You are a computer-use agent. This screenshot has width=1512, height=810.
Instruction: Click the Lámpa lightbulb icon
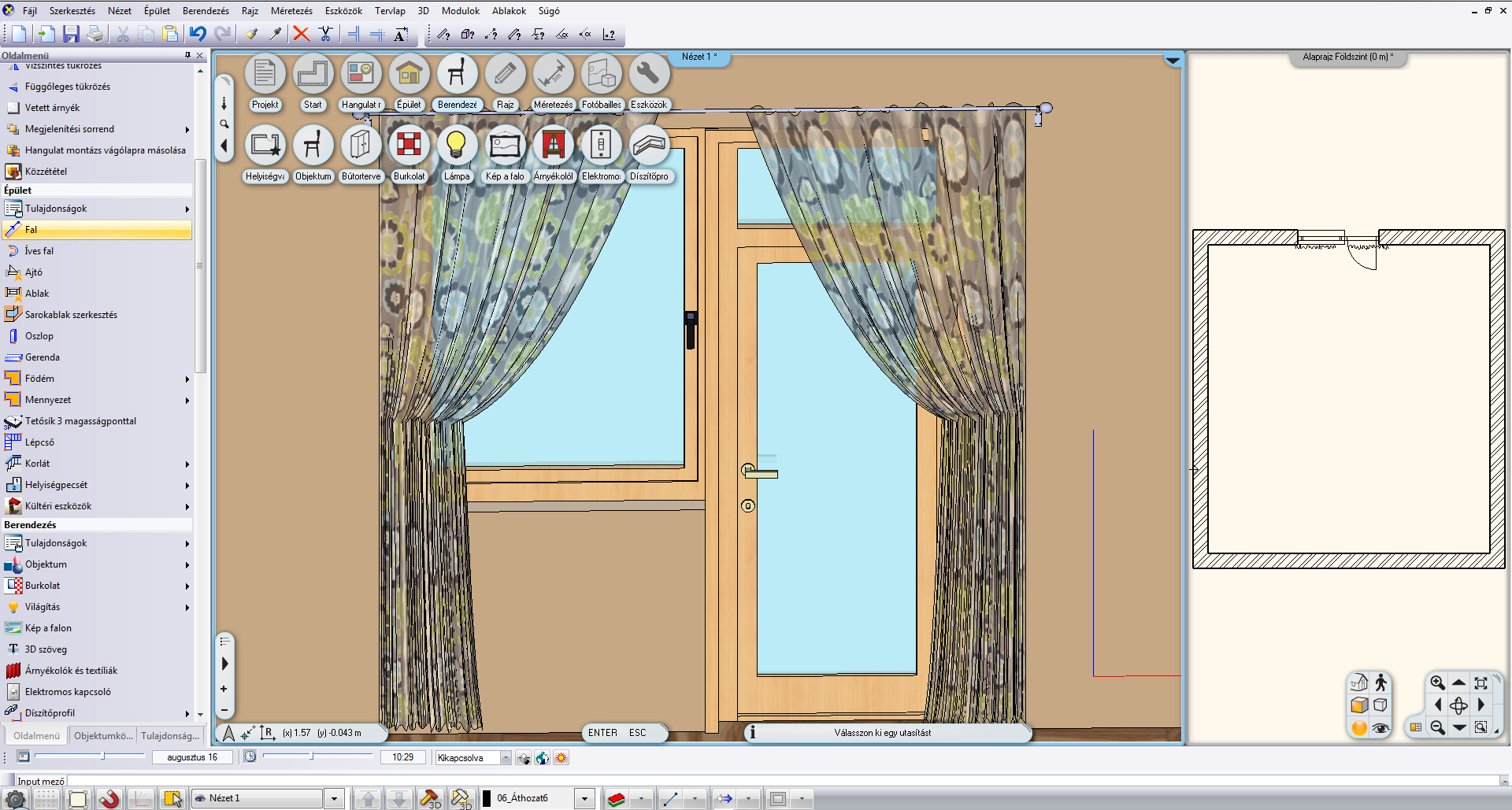coord(456,146)
